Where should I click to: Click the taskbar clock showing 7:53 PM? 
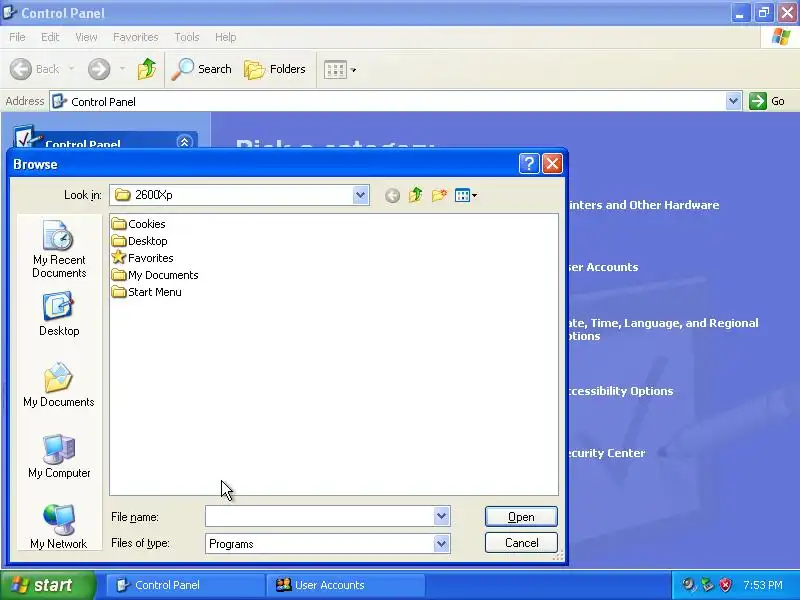tap(763, 585)
